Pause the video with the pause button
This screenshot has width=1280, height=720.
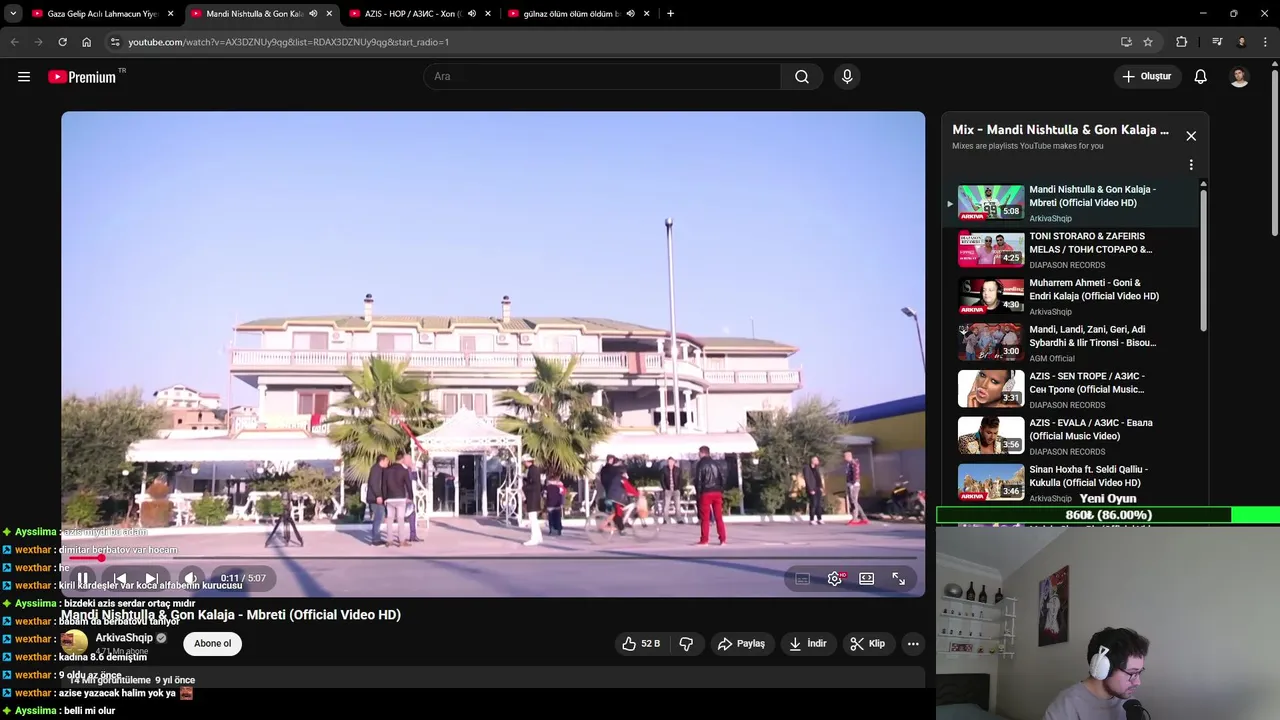coord(84,579)
